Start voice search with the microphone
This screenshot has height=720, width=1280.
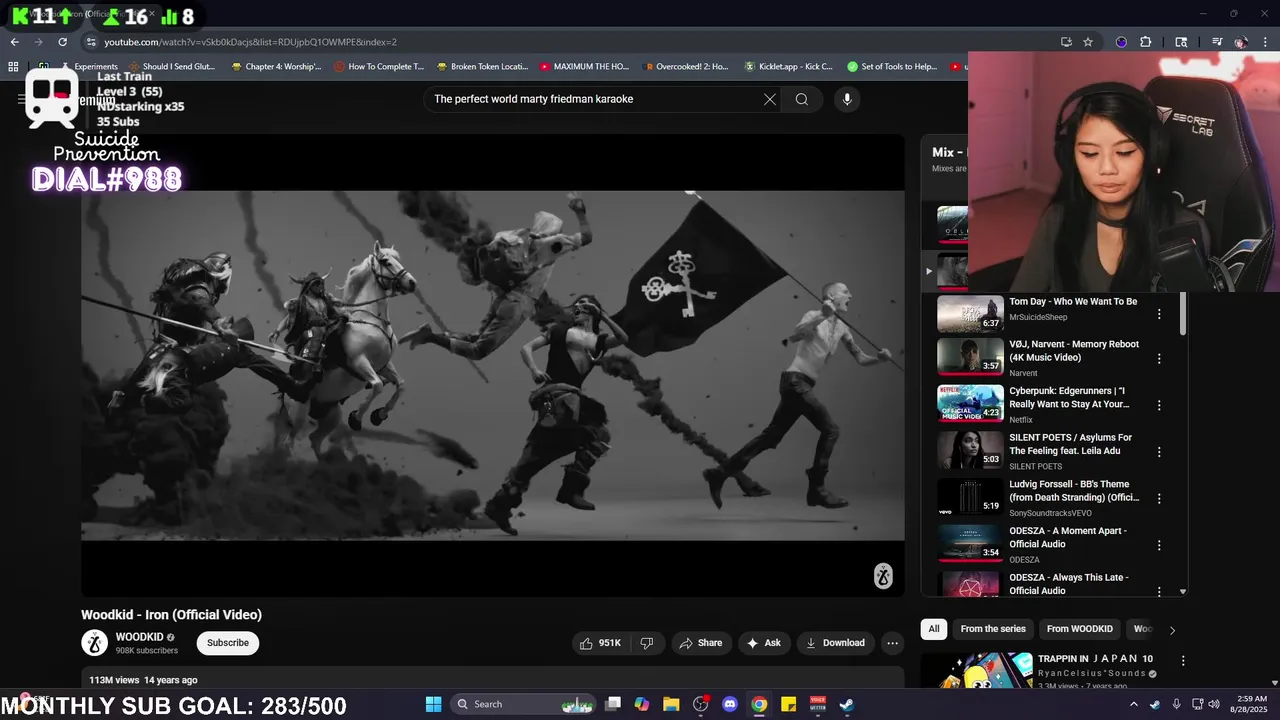coord(847,99)
